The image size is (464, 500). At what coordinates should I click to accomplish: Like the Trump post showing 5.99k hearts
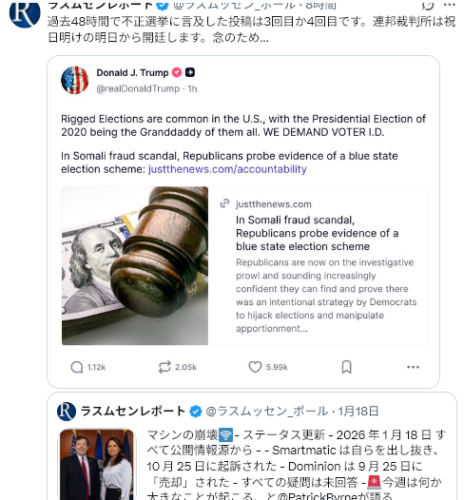click(x=255, y=367)
